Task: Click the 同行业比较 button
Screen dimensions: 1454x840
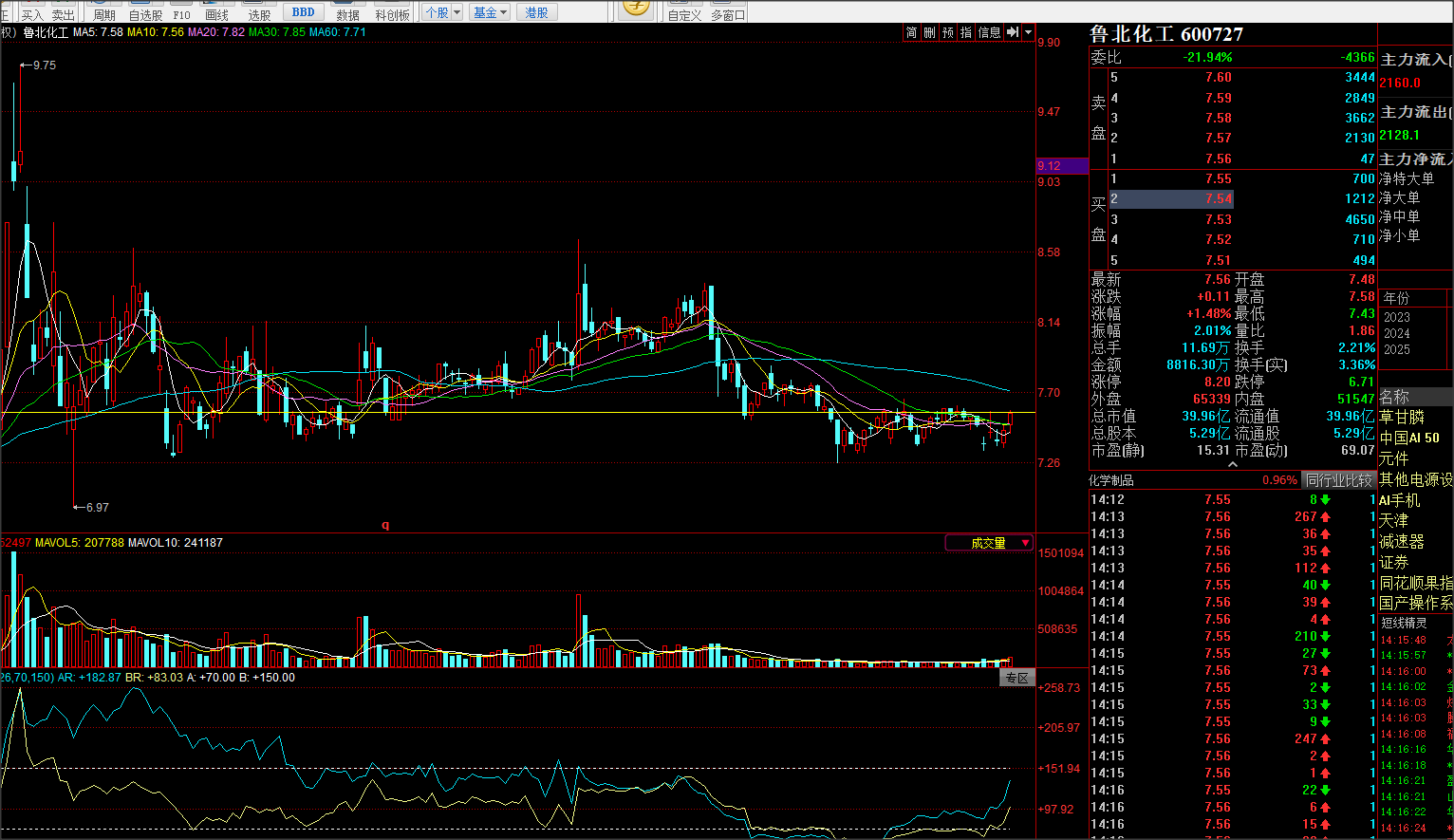Action: click(x=1339, y=480)
